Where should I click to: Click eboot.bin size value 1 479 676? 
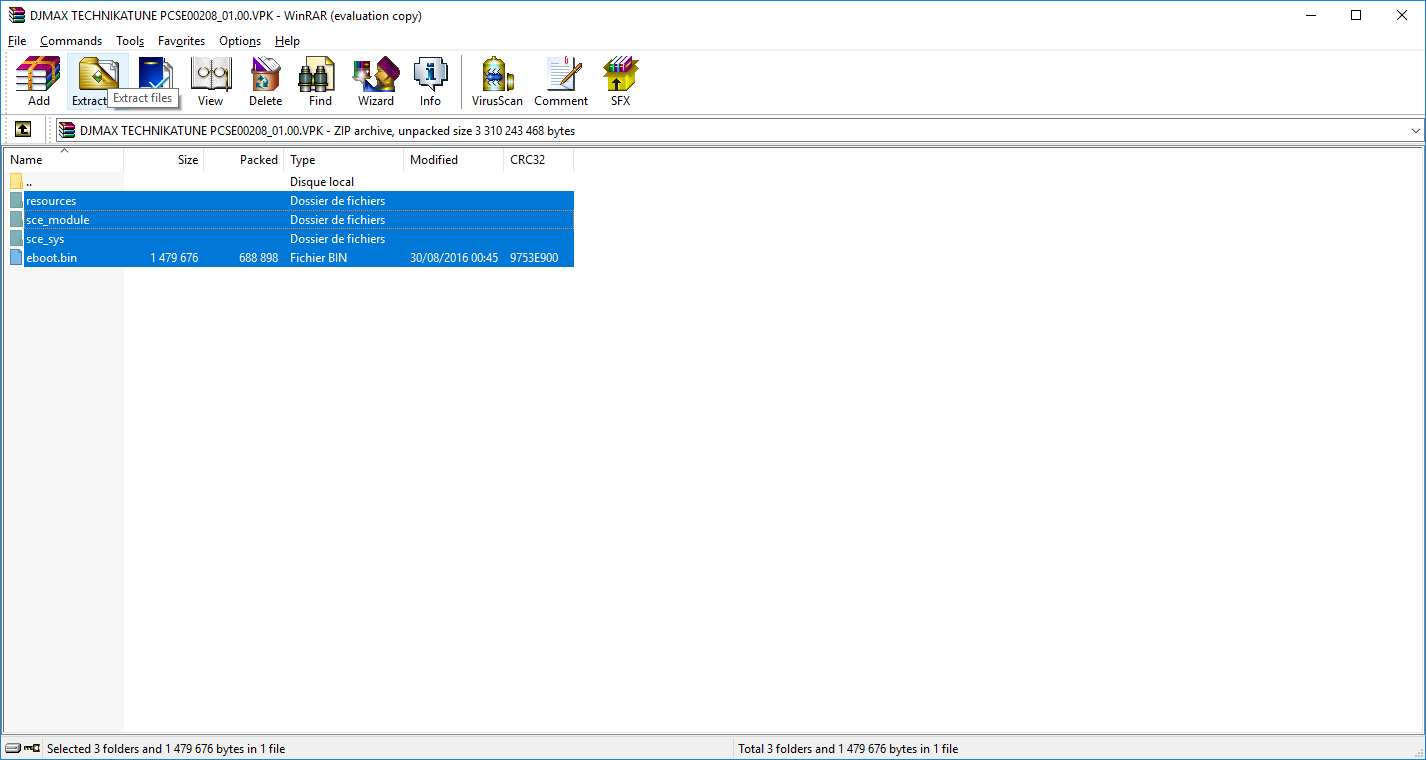coord(174,258)
